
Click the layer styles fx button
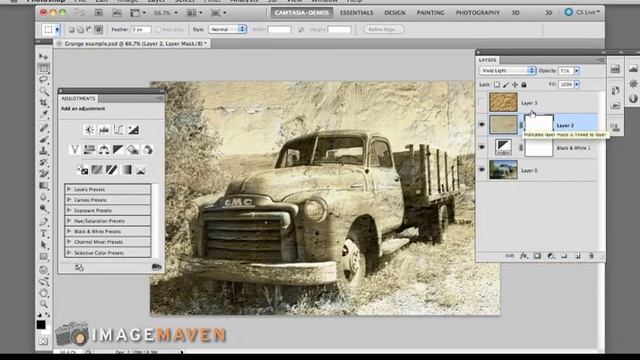pyautogui.click(x=524, y=256)
